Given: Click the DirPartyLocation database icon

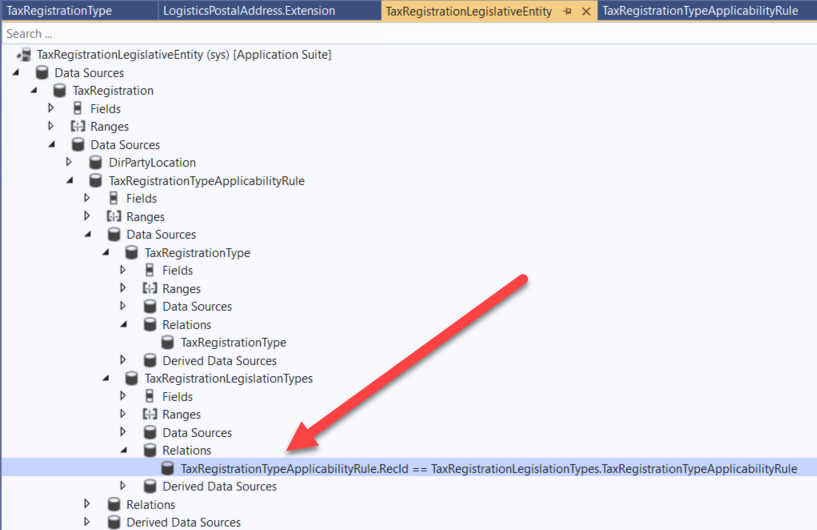Looking at the screenshot, I should [95, 163].
